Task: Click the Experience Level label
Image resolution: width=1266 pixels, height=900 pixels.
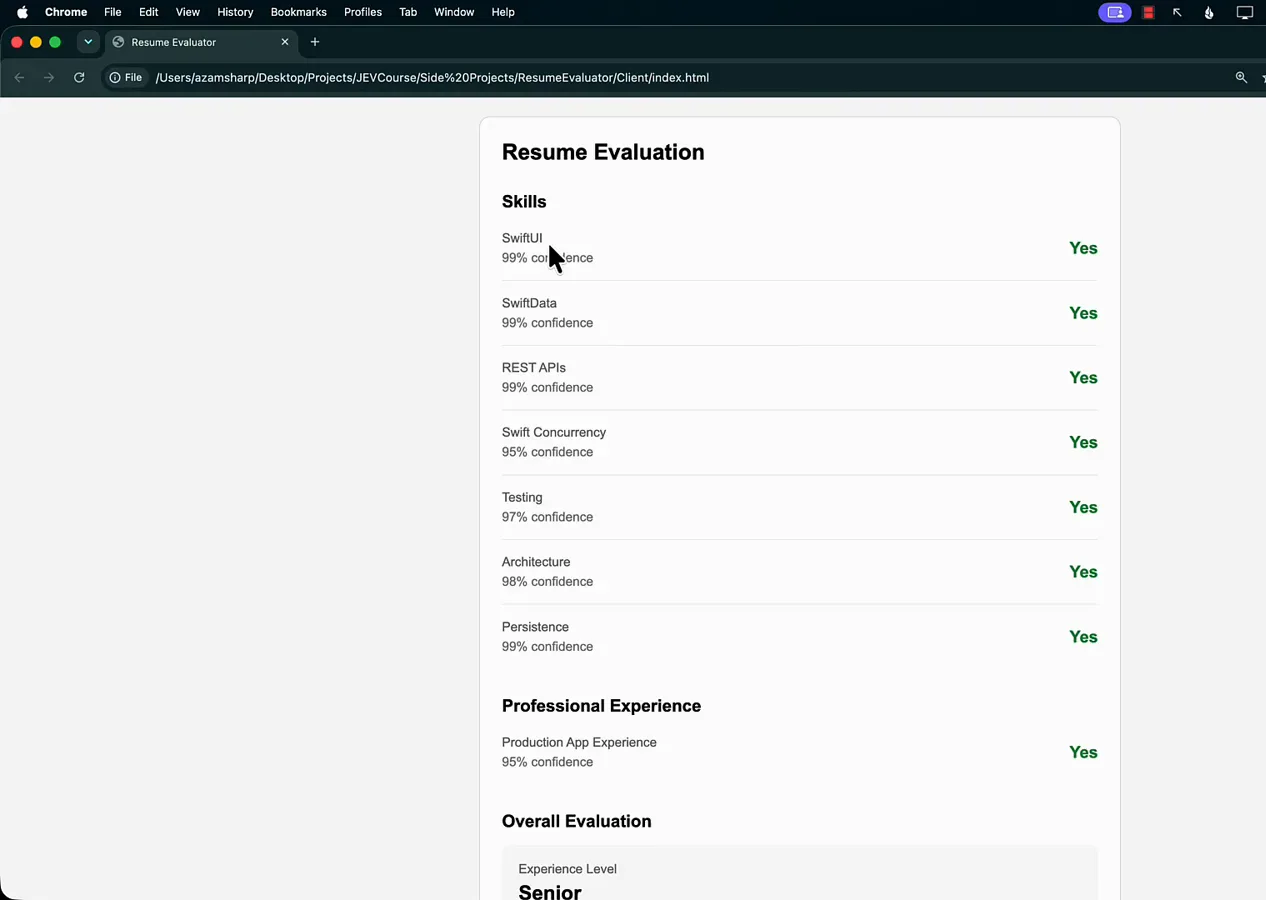Action: point(567,869)
